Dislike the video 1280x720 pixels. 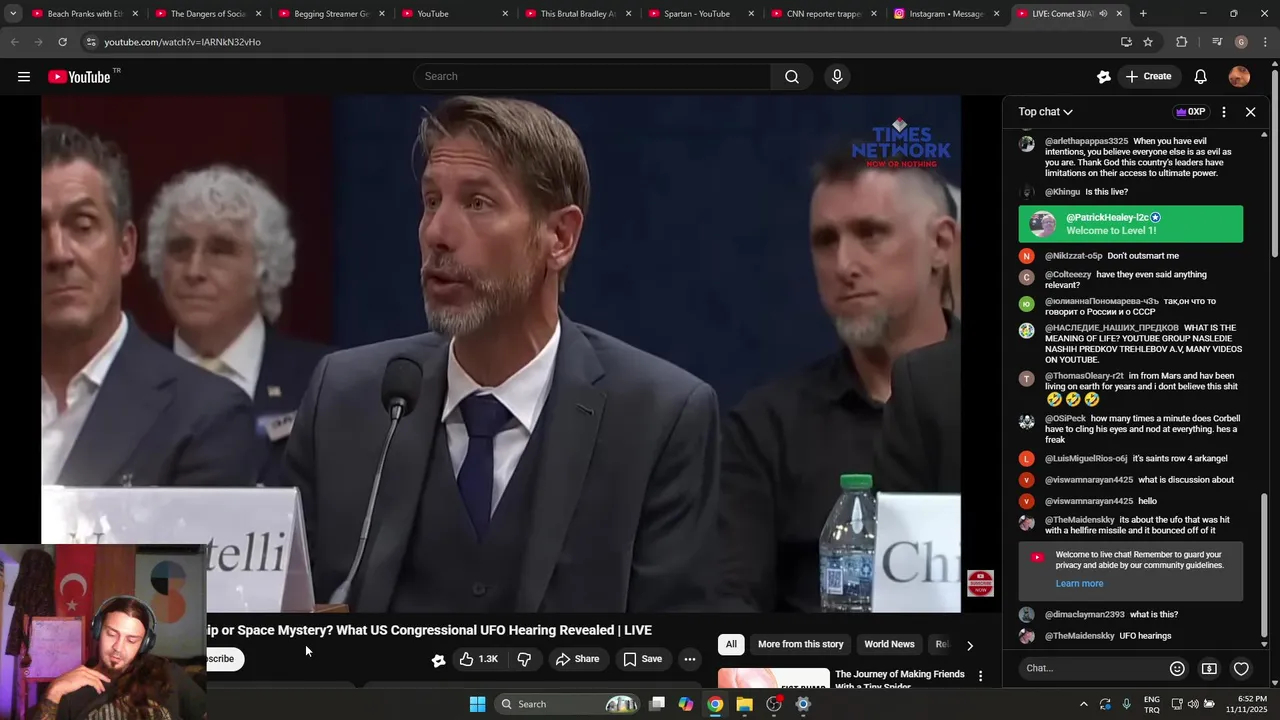click(x=524, y=659)
